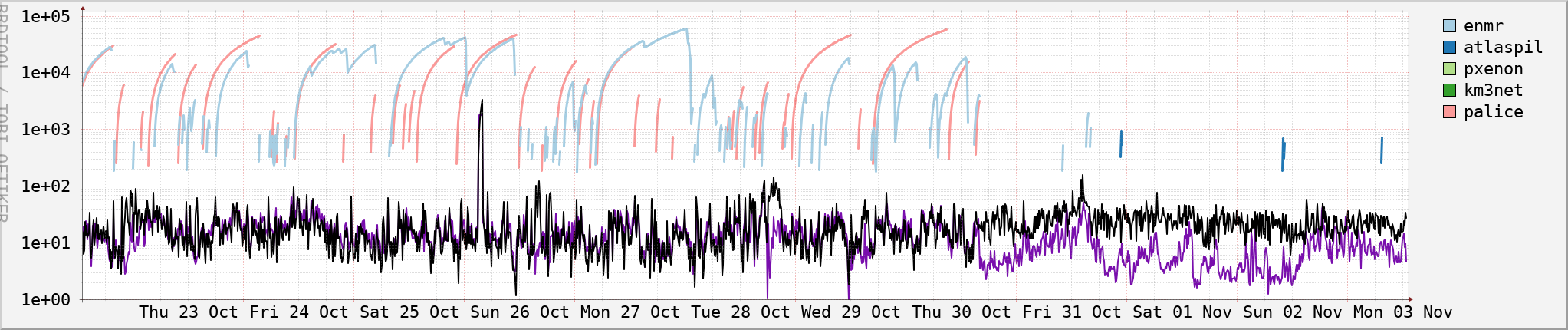Click the light blue enmr legend swatch
The image size is (1568, 330).
coord(1449,26)
